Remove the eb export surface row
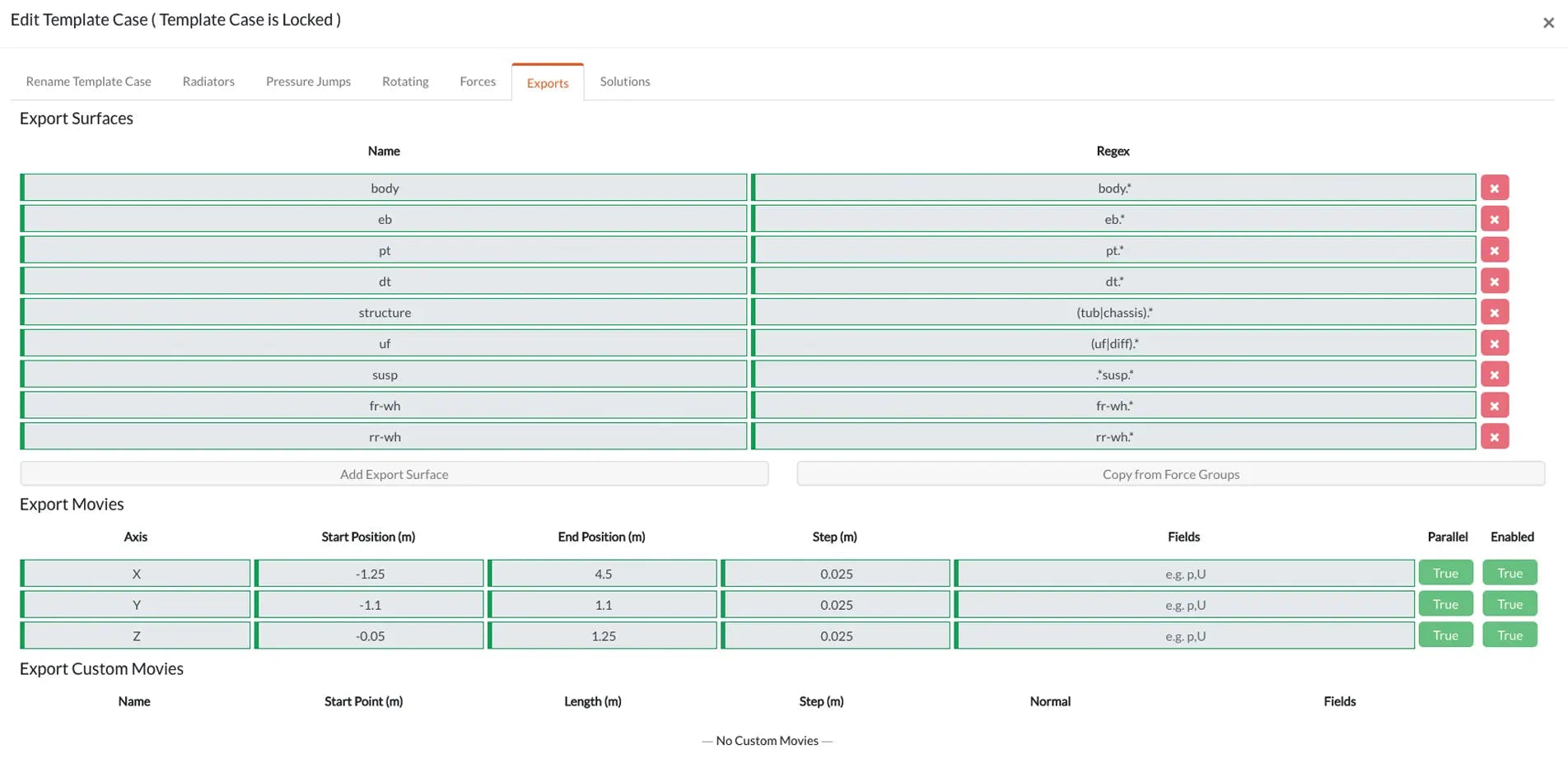The height and width of the screenshot is (763, 1568). tap(1494, 219)
